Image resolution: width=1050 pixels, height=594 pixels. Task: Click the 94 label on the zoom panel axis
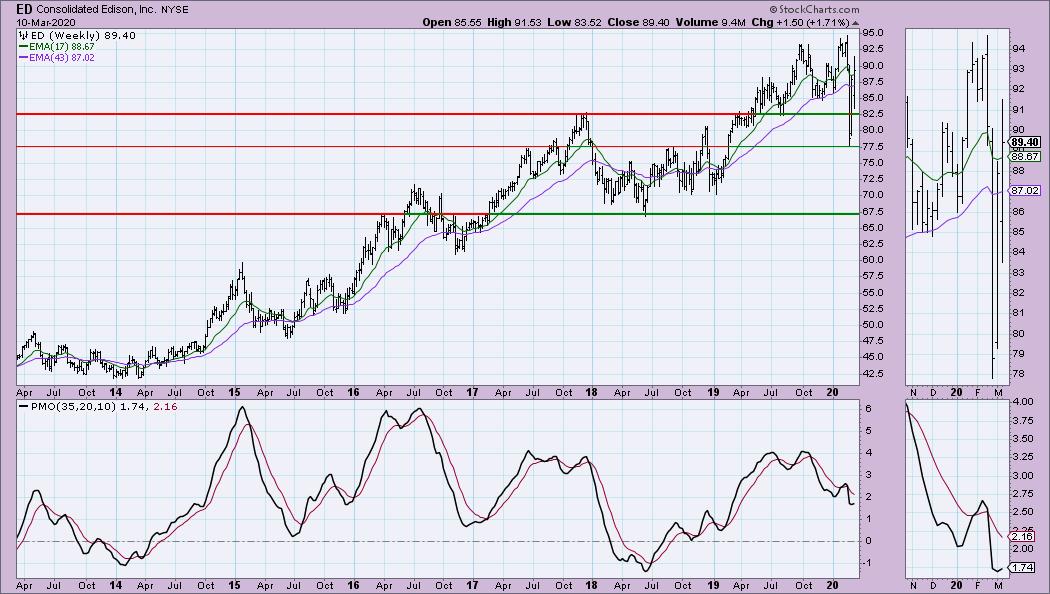pyautogui.click(x=1018, y=48)
